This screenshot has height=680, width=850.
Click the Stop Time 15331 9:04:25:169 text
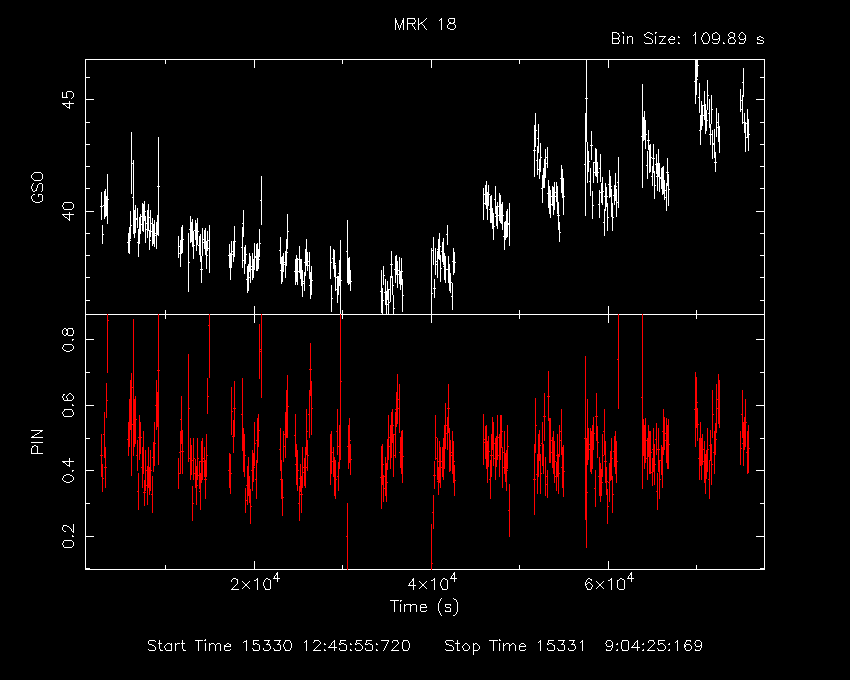click(x=574, y=646)
